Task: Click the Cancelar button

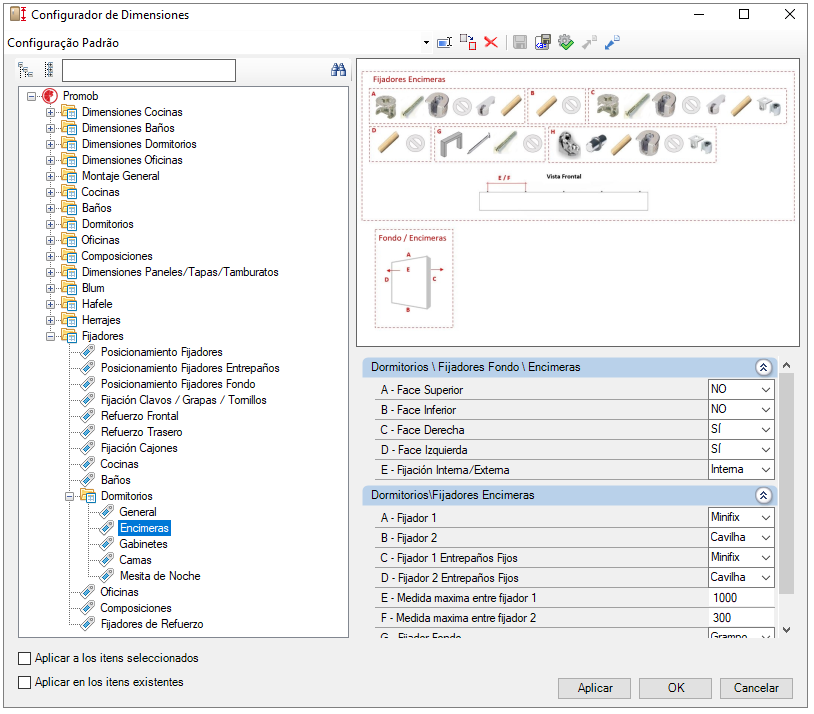Action: pyautogui.click(x=756, y=688)
